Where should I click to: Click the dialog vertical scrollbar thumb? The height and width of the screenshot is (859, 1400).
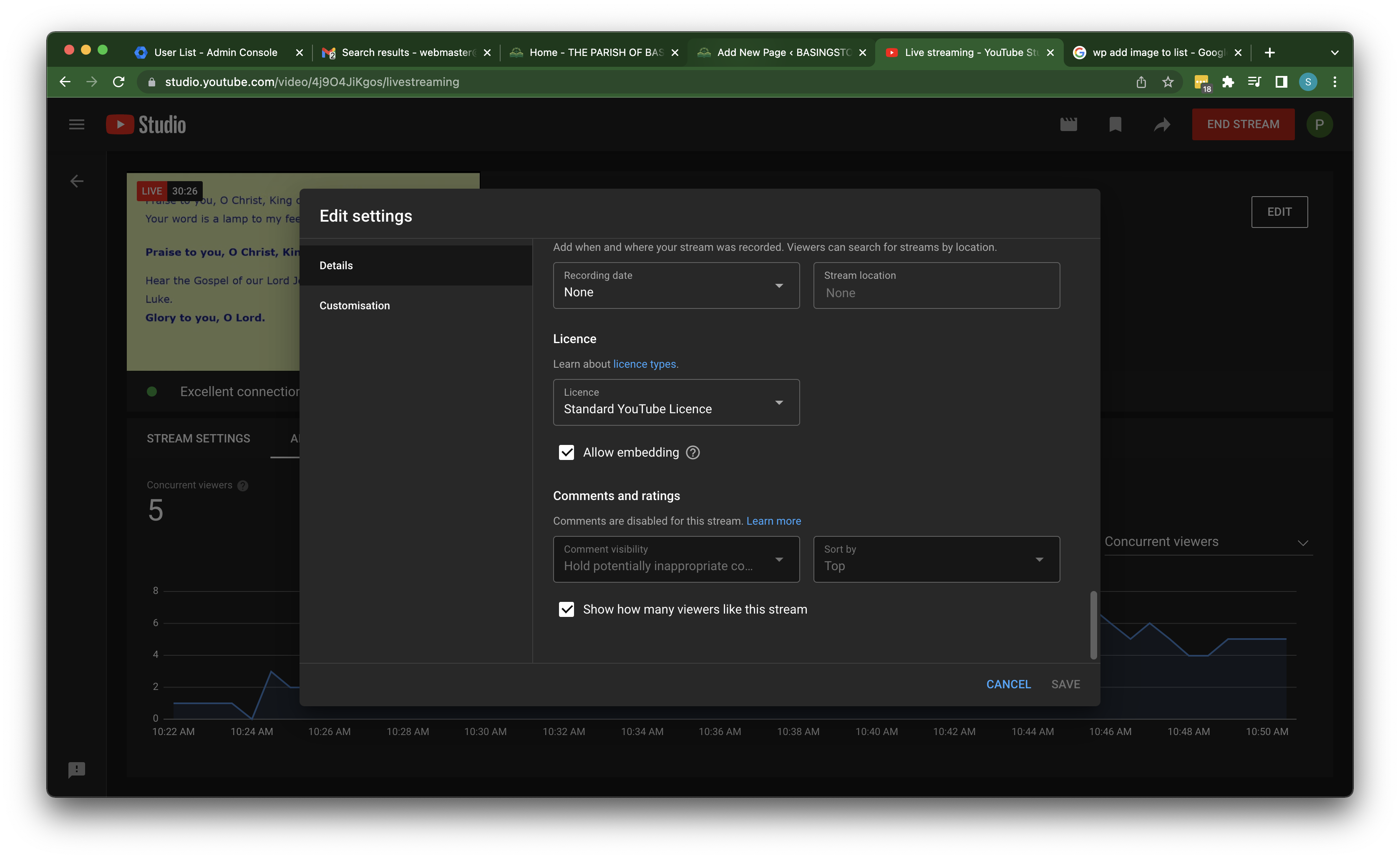[x=1093, y=625]
